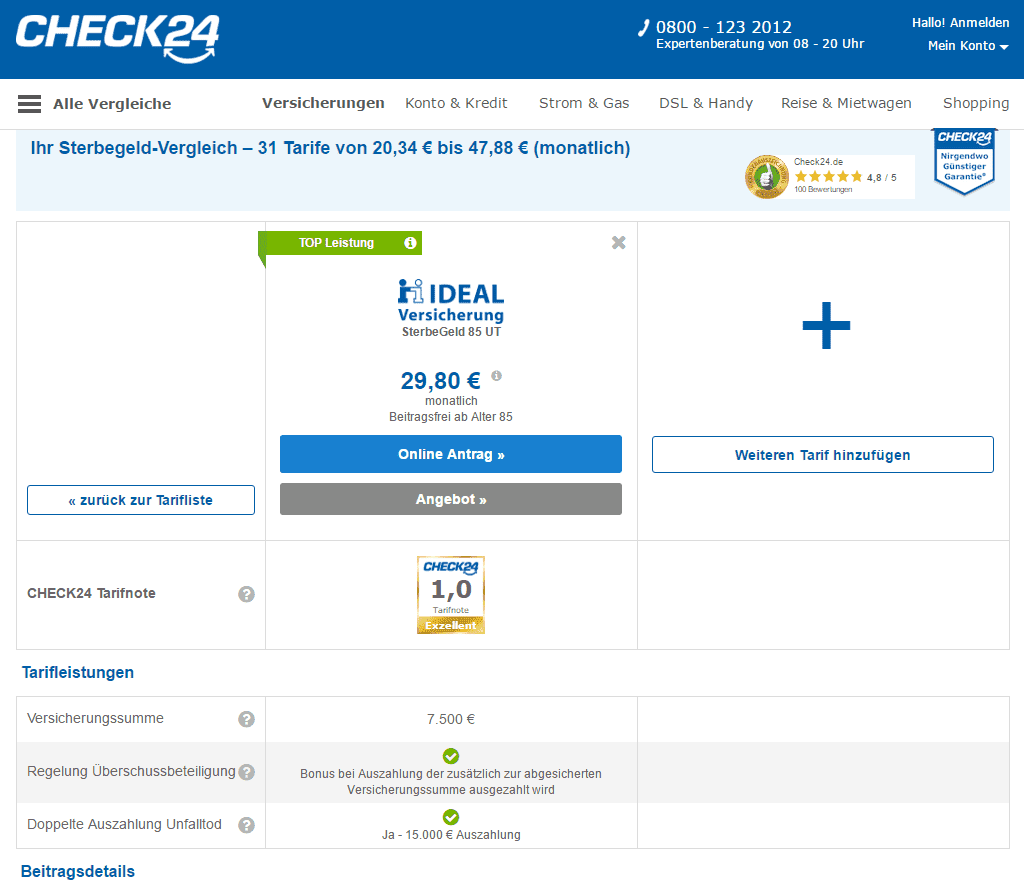Click the large plus icon to add tariff
This screenshot has width=1024, height=889.
click(x=826, y=325)
